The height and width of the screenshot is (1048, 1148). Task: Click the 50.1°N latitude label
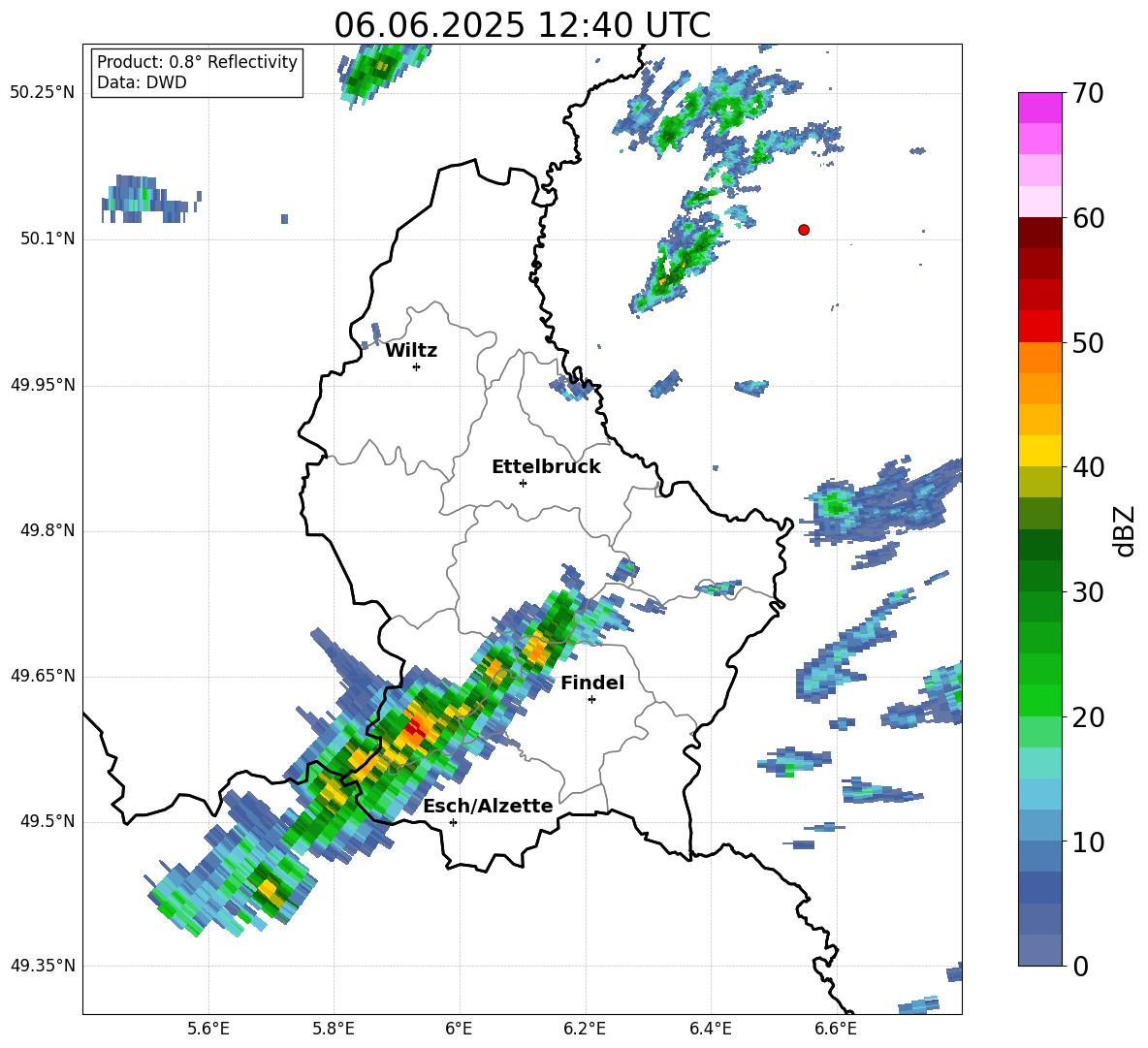coord(48,239)
